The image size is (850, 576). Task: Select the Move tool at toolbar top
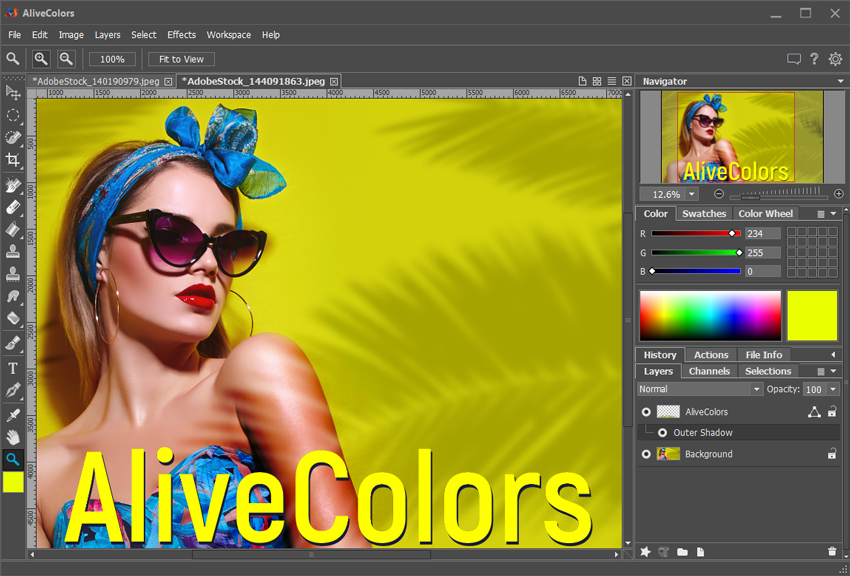coord(13,92)
